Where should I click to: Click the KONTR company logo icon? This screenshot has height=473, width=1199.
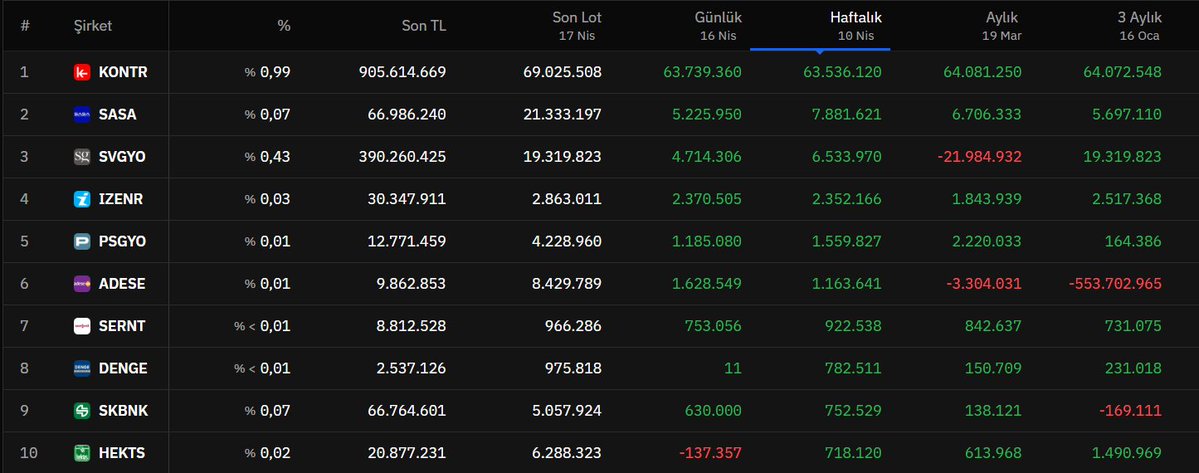[x=82, y=73]
